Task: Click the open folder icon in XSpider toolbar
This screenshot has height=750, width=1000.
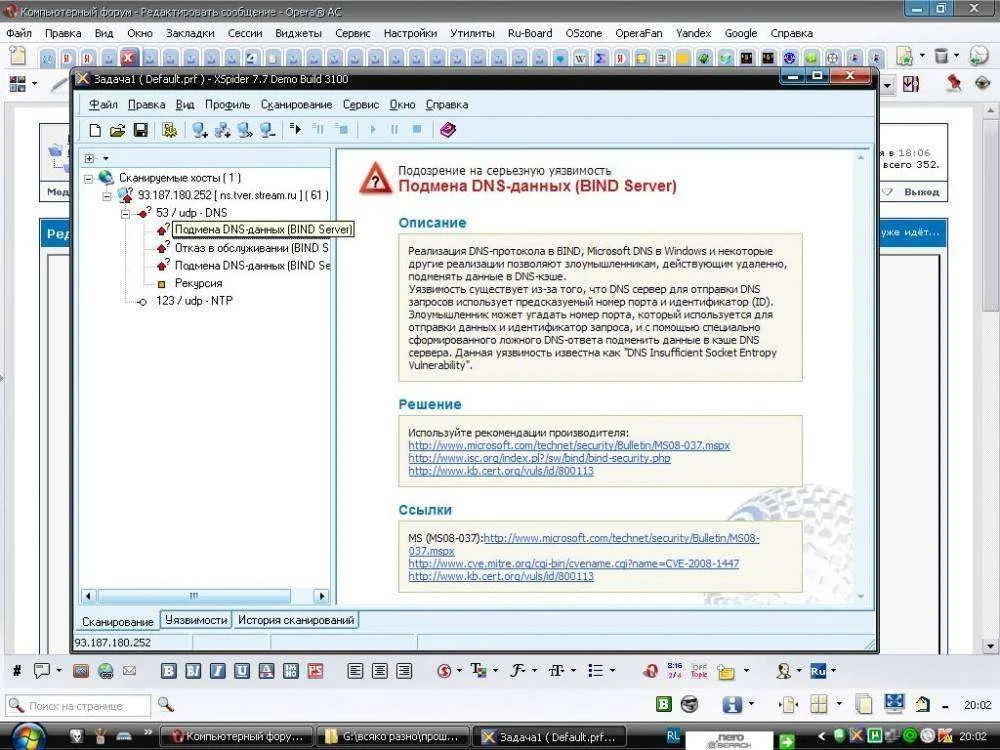Action: 117,130
